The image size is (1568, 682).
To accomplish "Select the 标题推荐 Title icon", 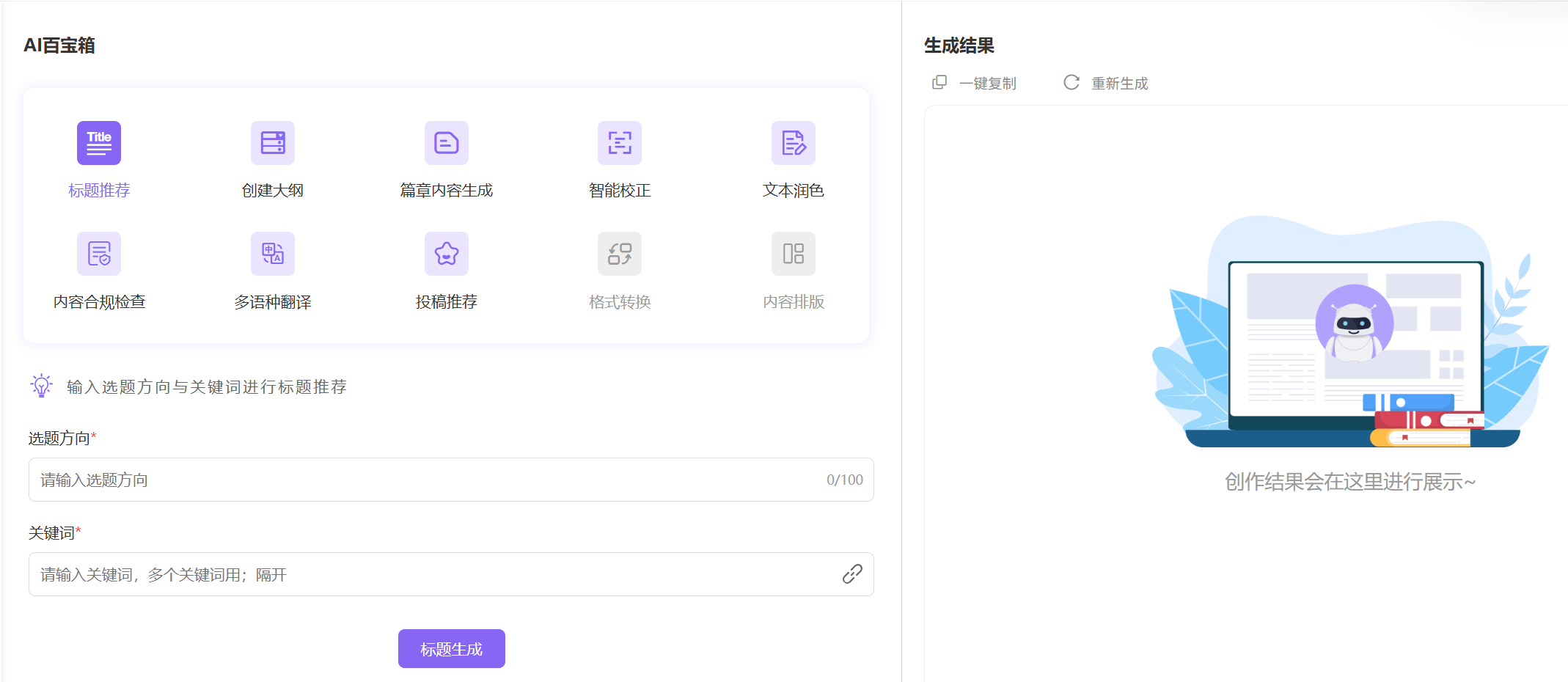I will (x=99, y=143).
